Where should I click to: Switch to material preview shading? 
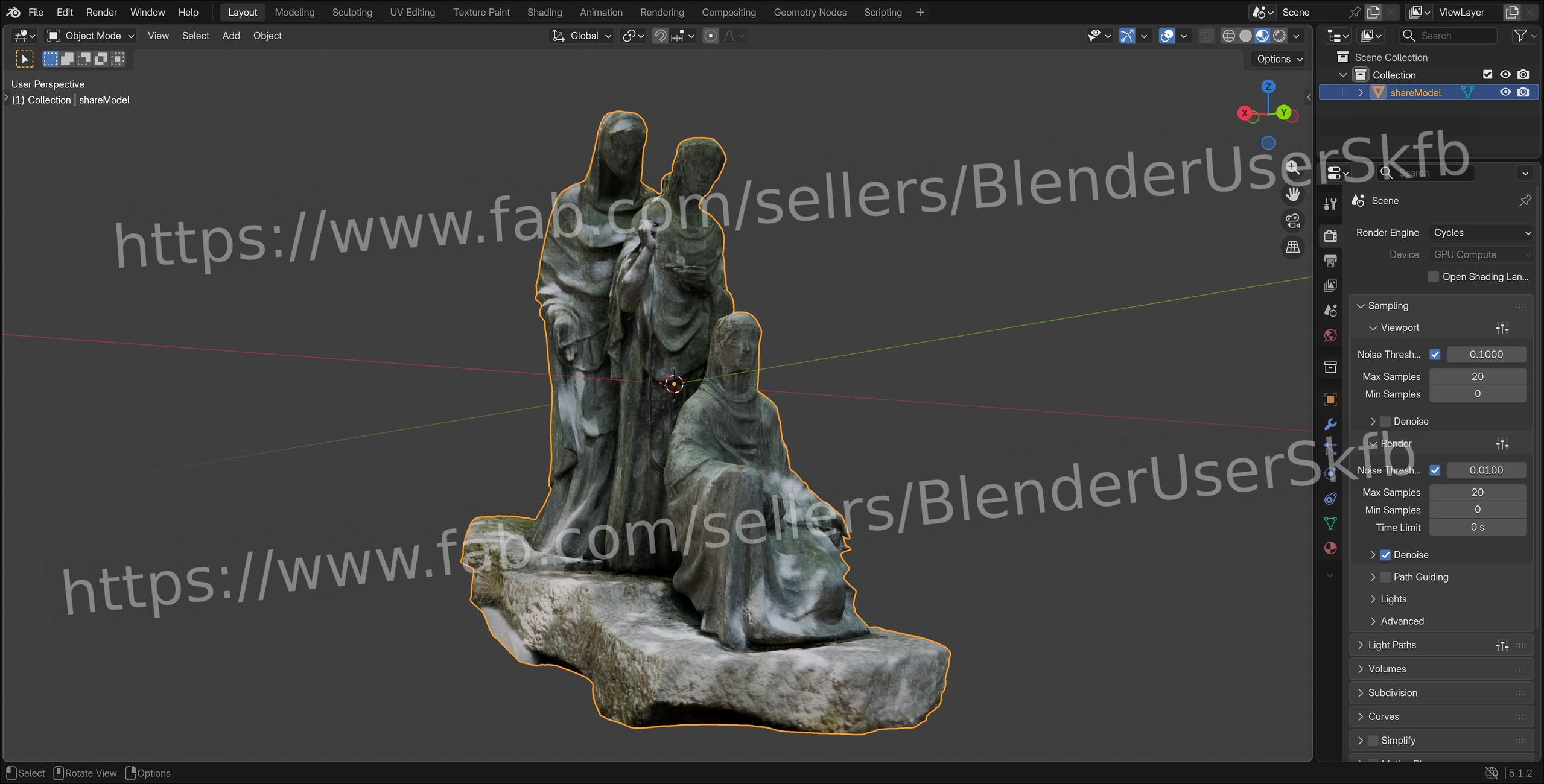[1262, 36]
